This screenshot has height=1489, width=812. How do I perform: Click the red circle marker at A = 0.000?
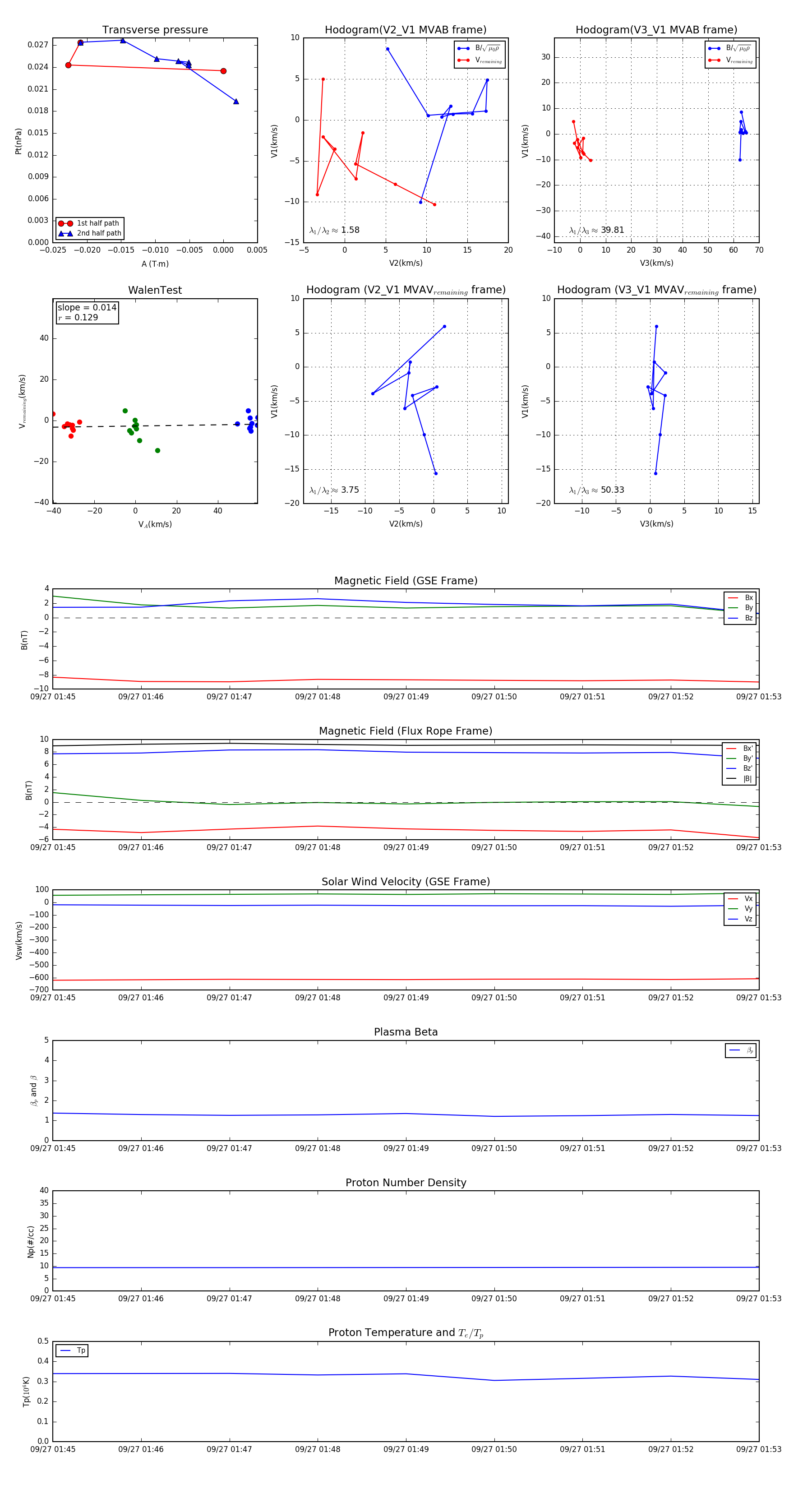223,71
